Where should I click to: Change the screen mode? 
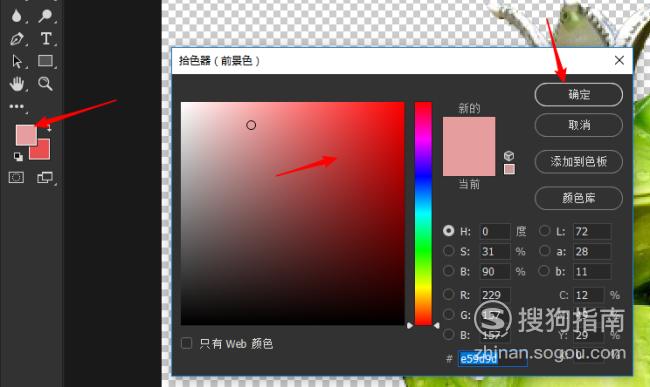(45, 177)
